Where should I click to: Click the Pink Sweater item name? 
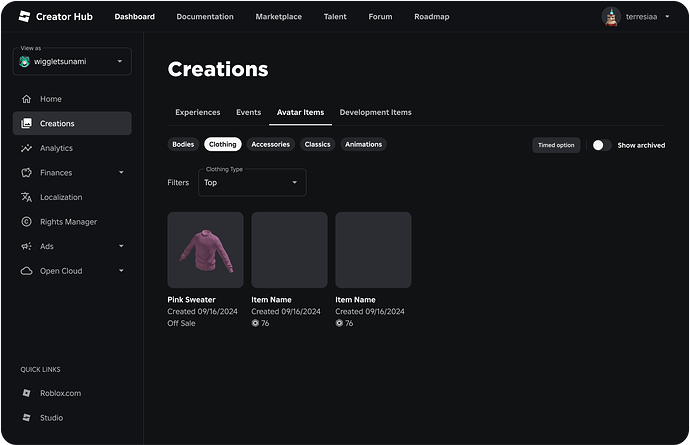coord(191,300)
